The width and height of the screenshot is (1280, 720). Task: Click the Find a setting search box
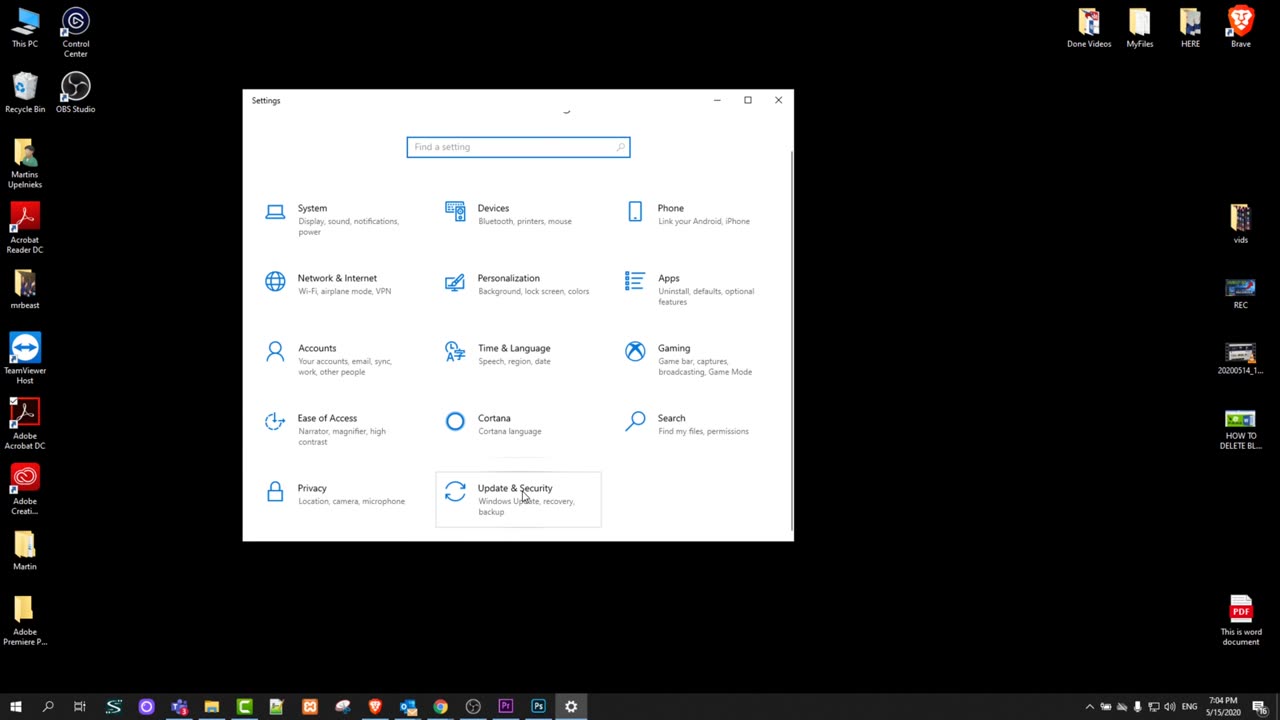(x=518, y=147)
